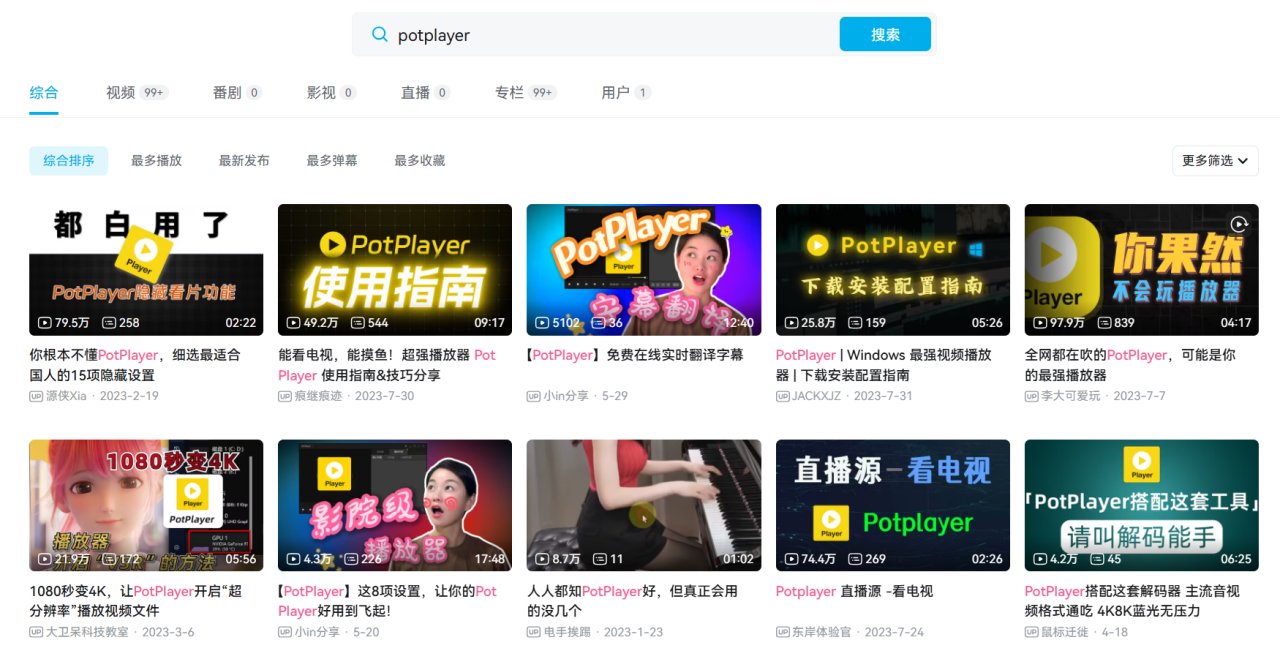Click danmaku icon showing 544
This screenshot has width=1280, height=659.
coord(357,323)
